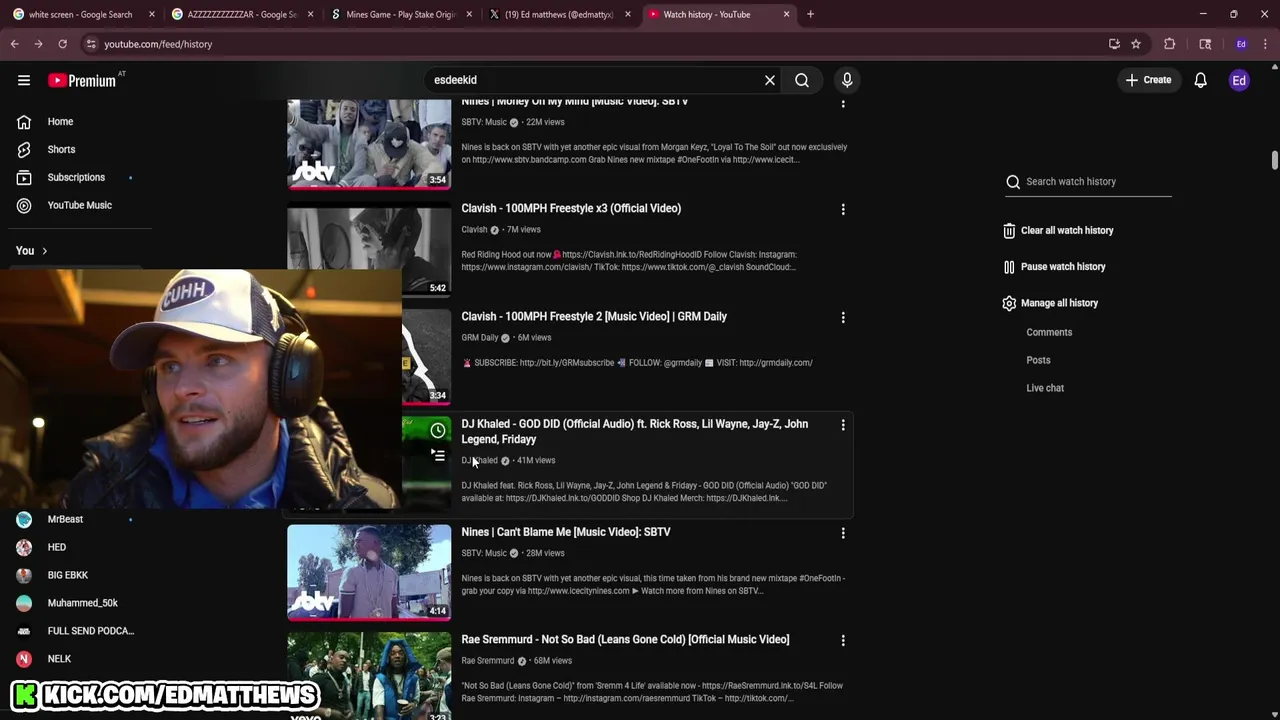Image resolution: width=1280 pixels, height=720 pixels.
Task: Open the GRM Daily channel name
Action: pyautogui.click(x=479, y=338)
